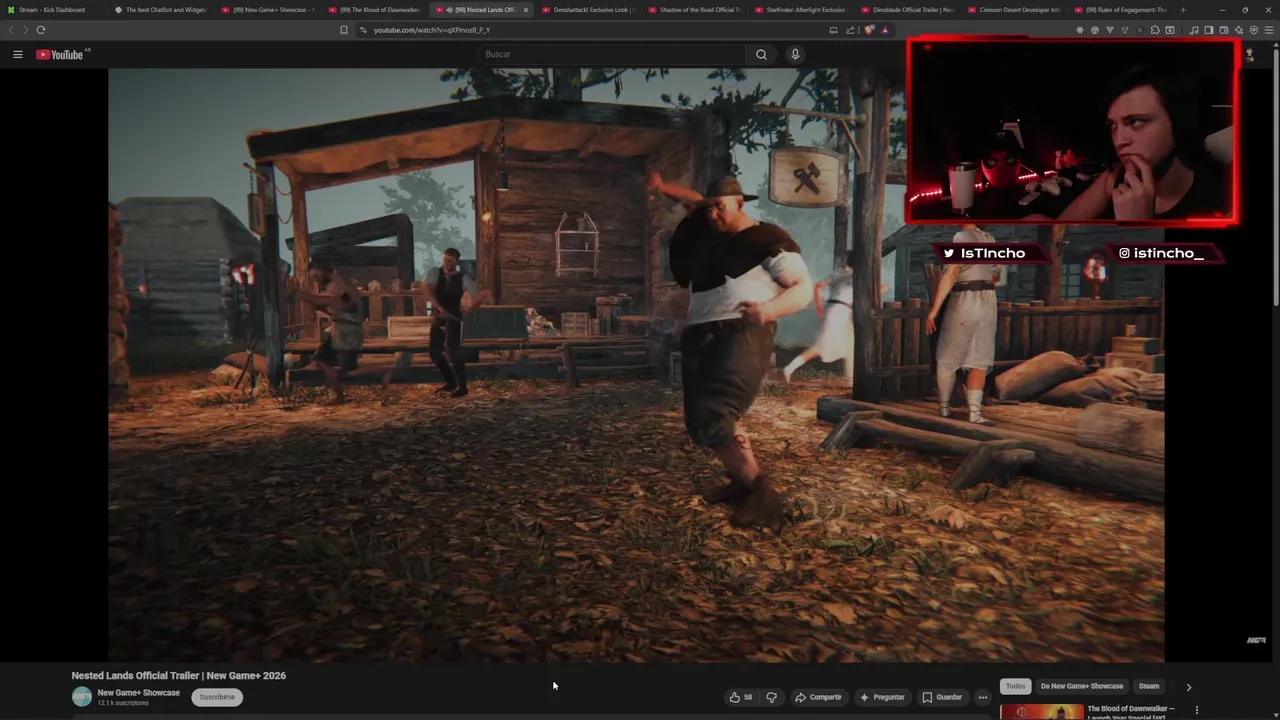The width and height of the screenshot is (1280, 720).
Task: Open the New Game+ Showcase channel name
Action: coord(139,693)
